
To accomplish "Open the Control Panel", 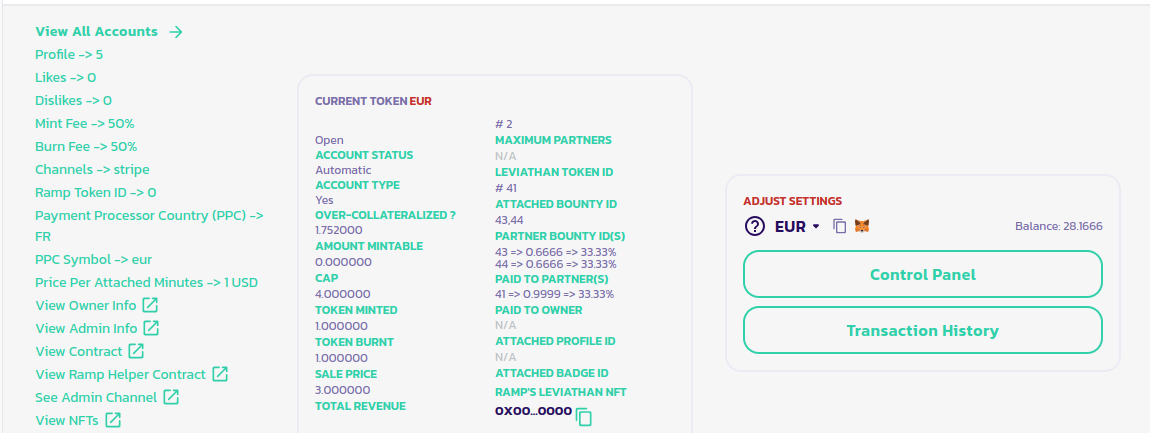I will coord(922,274).
